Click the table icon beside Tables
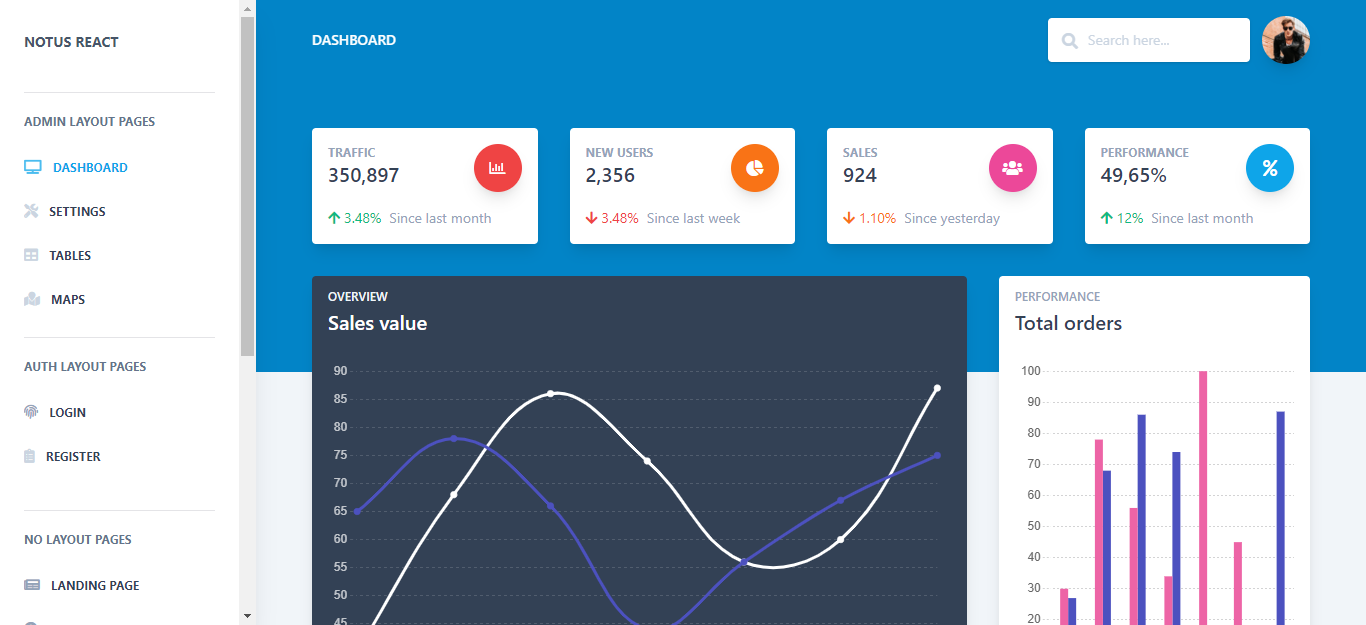 click(31, 255)
